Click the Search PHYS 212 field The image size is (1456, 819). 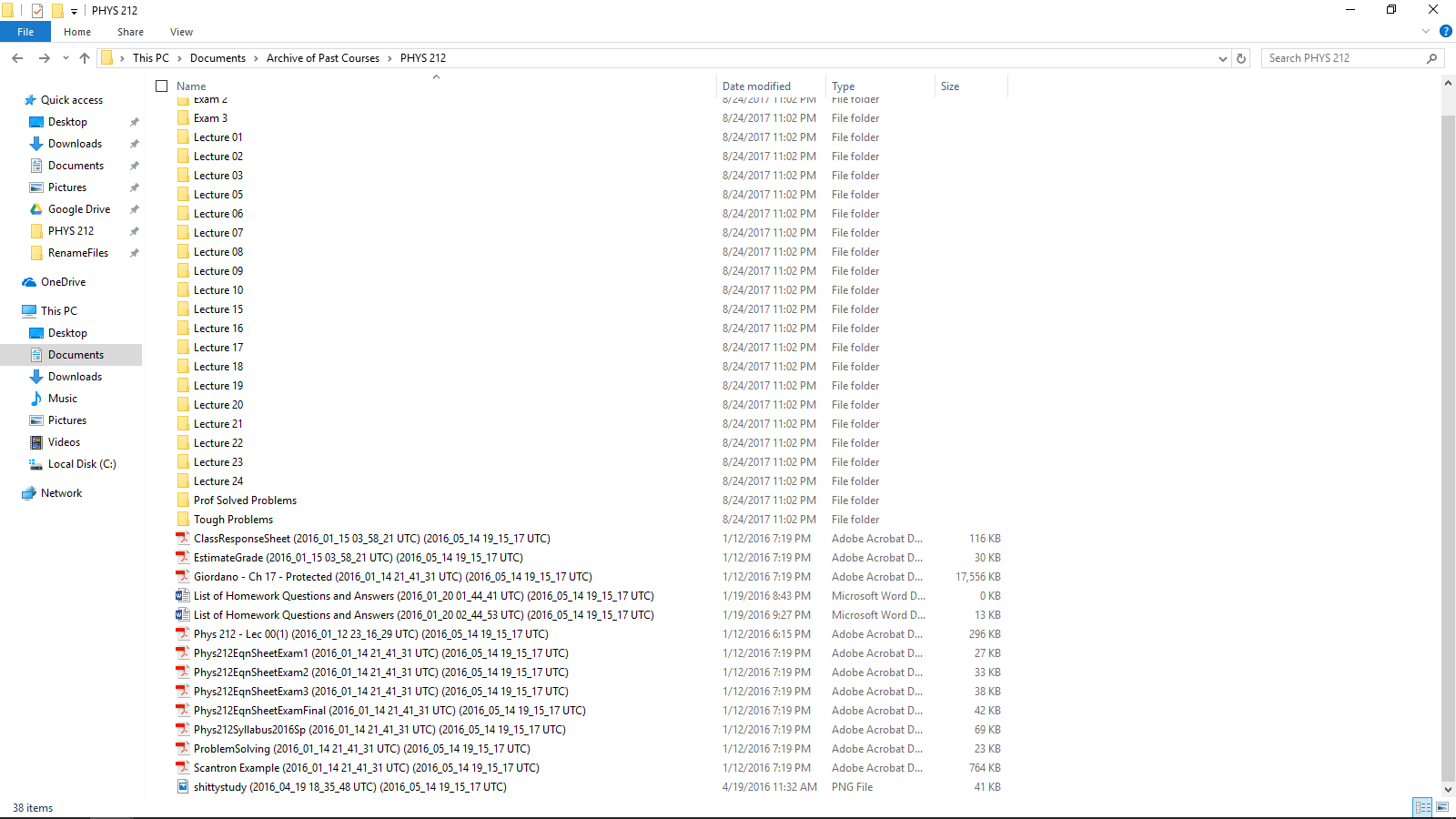tap(1345, 58)
